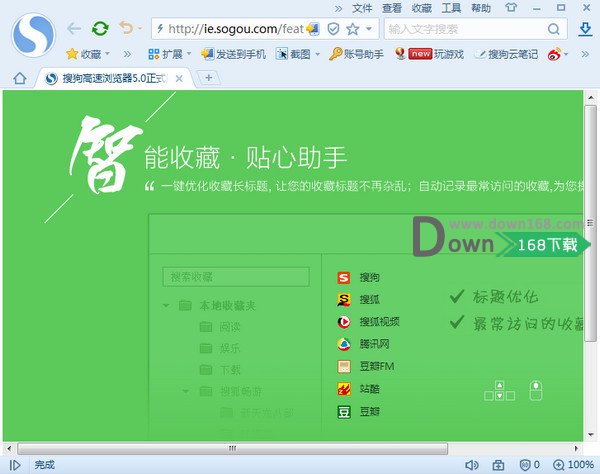Expand more toolbar items chevron at right end
The width and height of the screenshot is (600, 474).
coord(585,54)
